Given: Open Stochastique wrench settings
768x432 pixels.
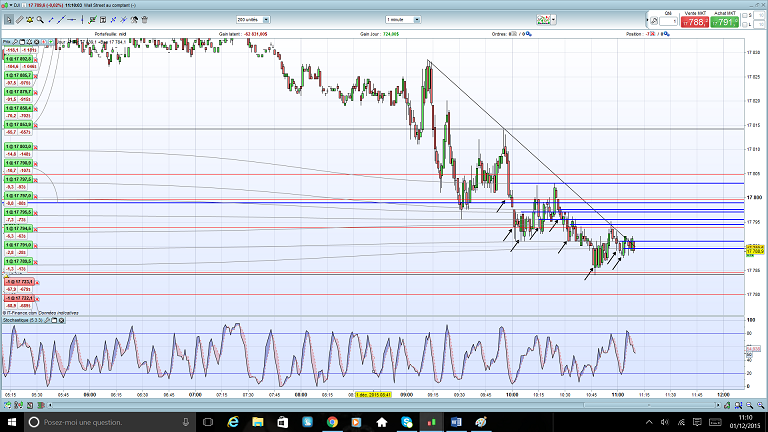Looking at the screenshot, I should click(x=47, y=320).
